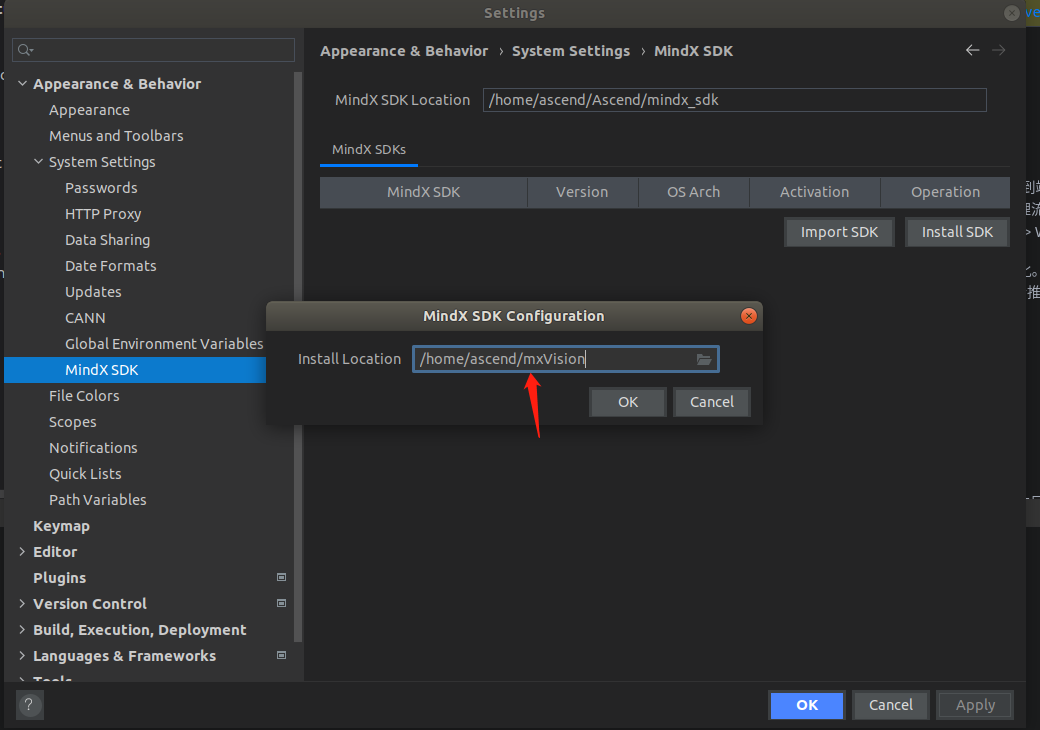This screenshot has height=730, width=1040.
Task: Switch to the MindX SDKs tab
Action: pos(369,150)
